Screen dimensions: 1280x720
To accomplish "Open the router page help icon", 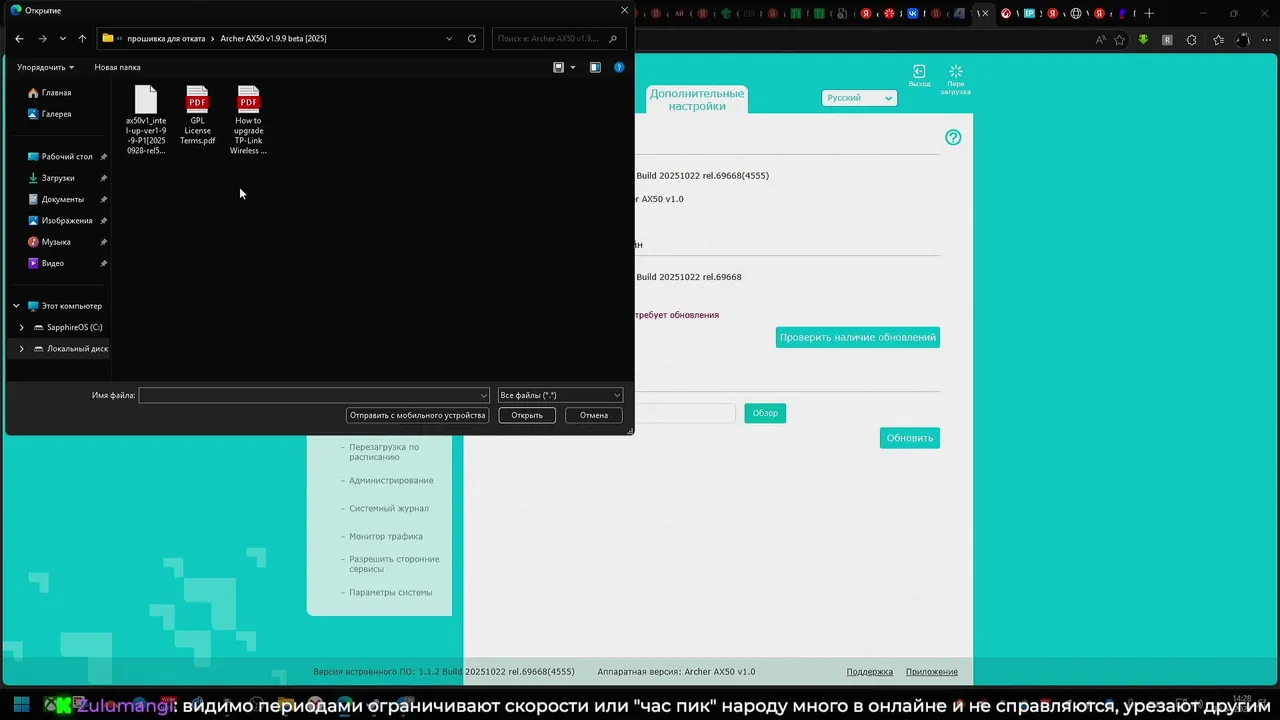I will (953, 137).
